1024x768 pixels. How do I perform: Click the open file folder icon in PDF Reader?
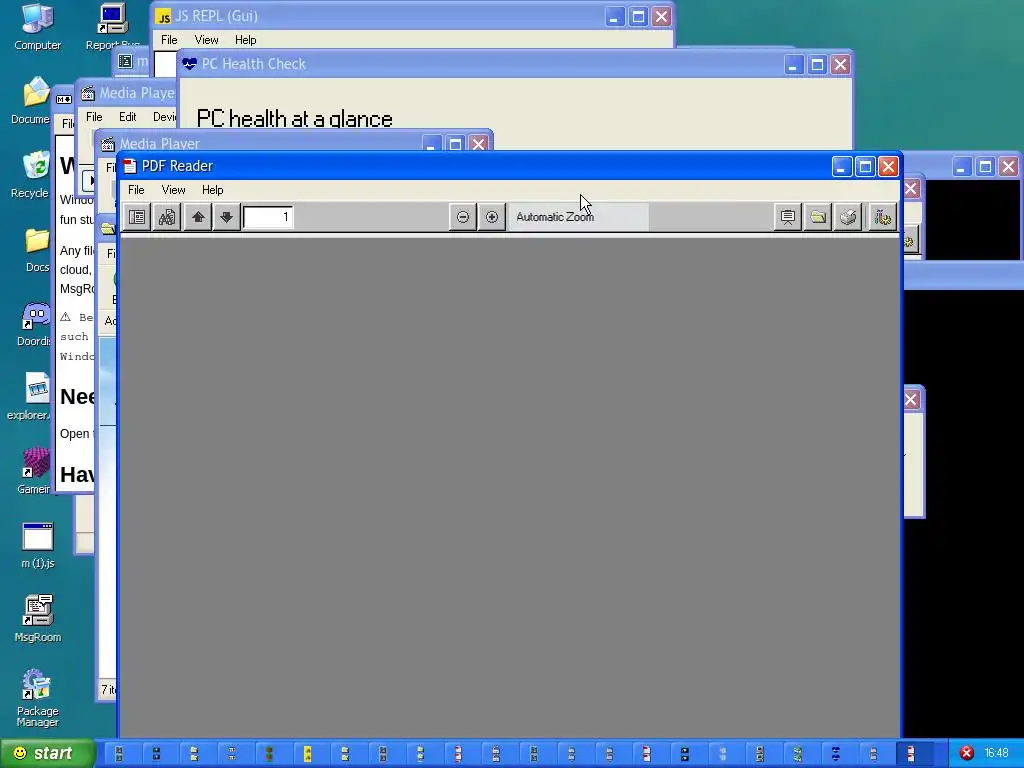point(818,217)
